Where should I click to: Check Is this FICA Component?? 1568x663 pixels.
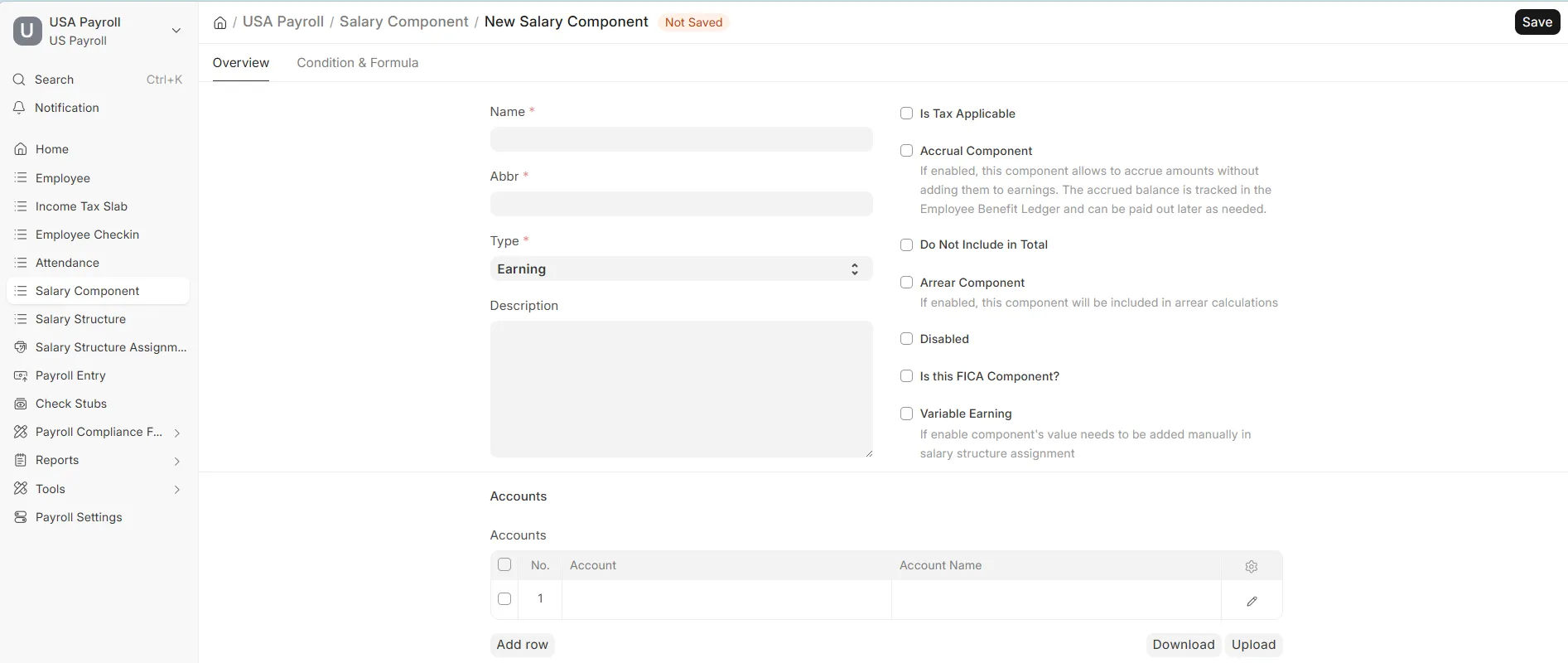[x=906, y=376]
